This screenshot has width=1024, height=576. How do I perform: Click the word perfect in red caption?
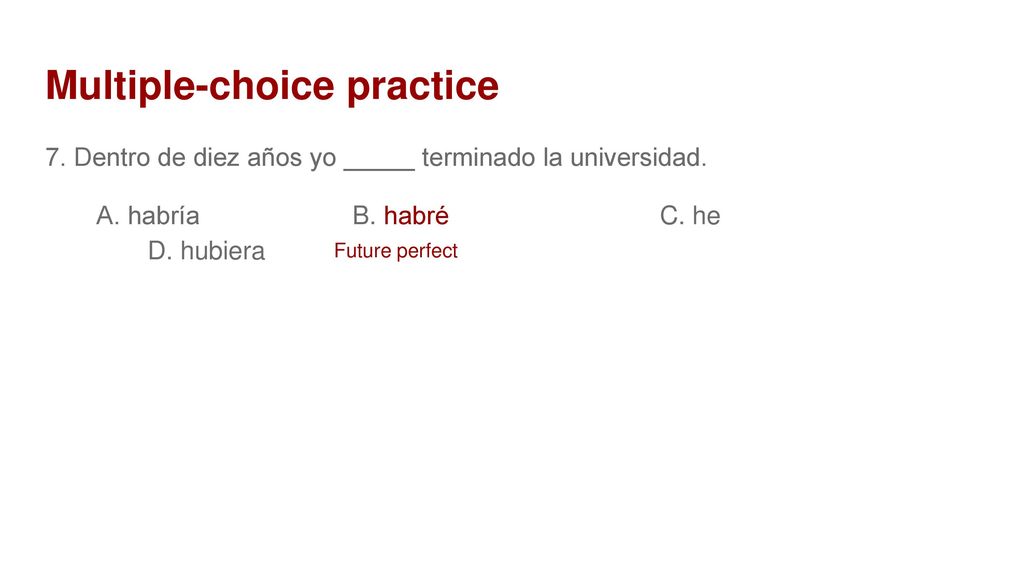coord(427,251)
